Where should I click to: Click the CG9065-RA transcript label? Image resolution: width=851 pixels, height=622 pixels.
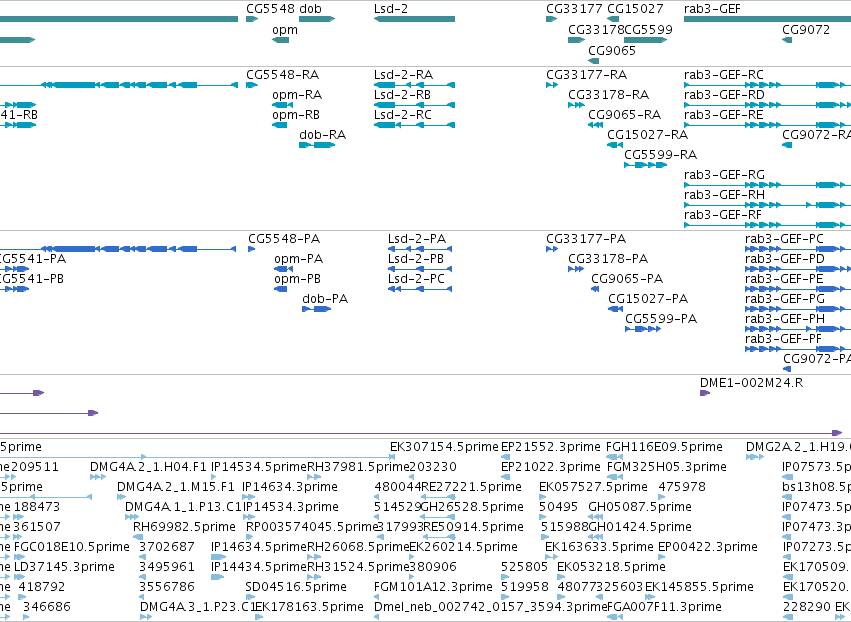(625, 115)
